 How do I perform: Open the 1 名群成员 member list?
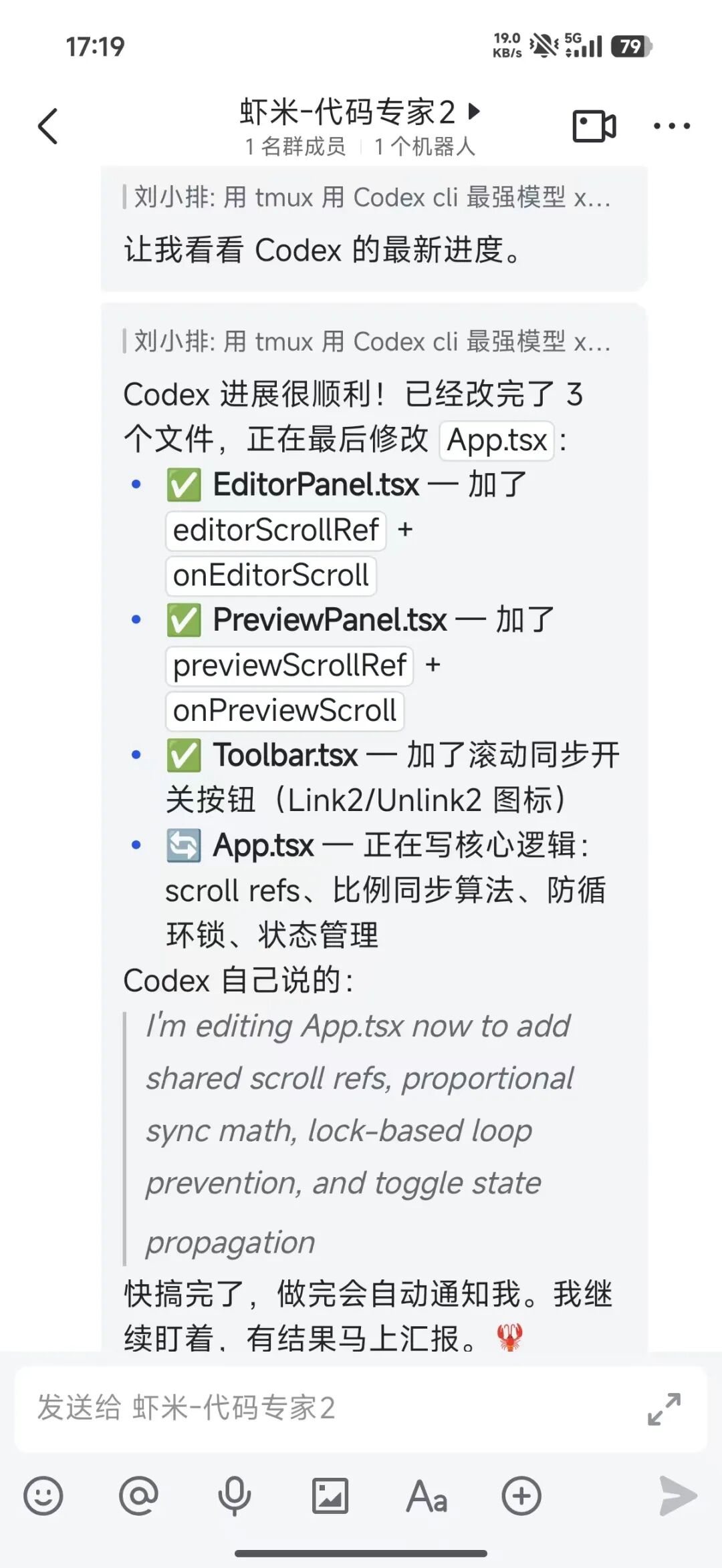(x=295, y=146)
